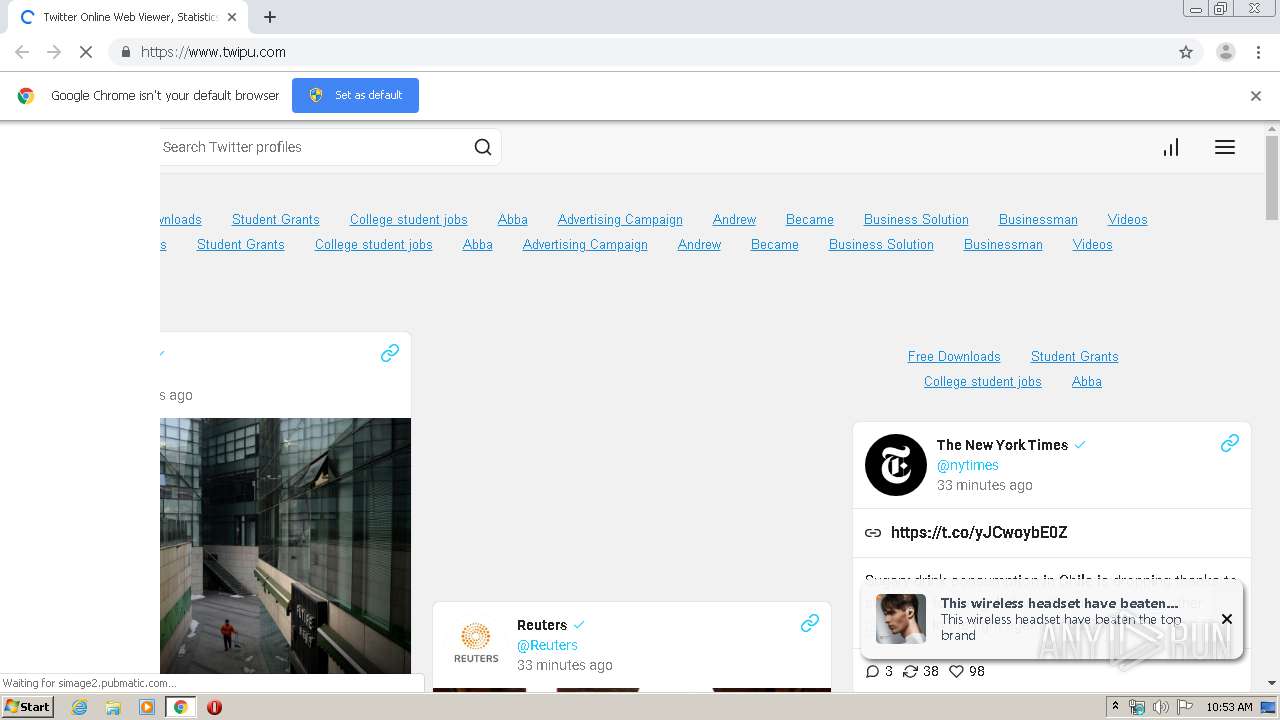
Task: Click the wireless headset ad thumbnail
Action: 901,619
